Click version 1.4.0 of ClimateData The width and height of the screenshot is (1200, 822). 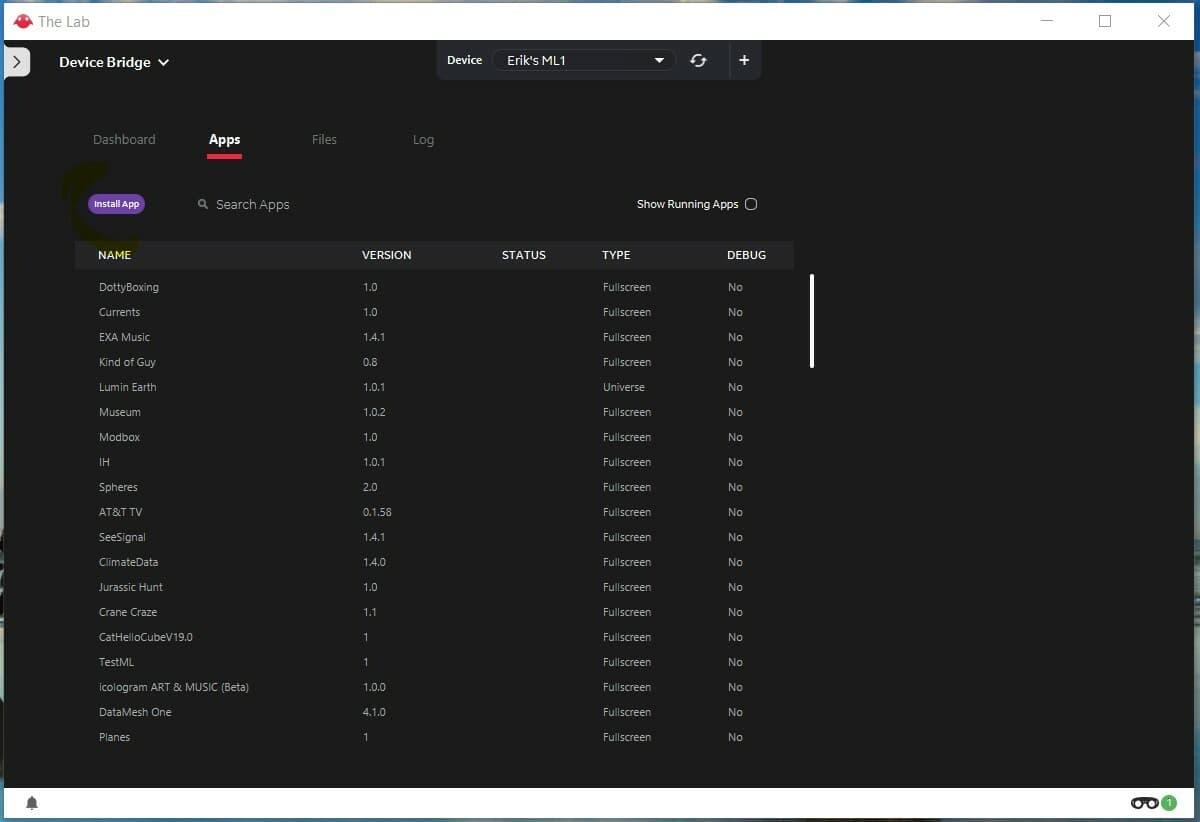pyautogui.click(x=374, y=562)
